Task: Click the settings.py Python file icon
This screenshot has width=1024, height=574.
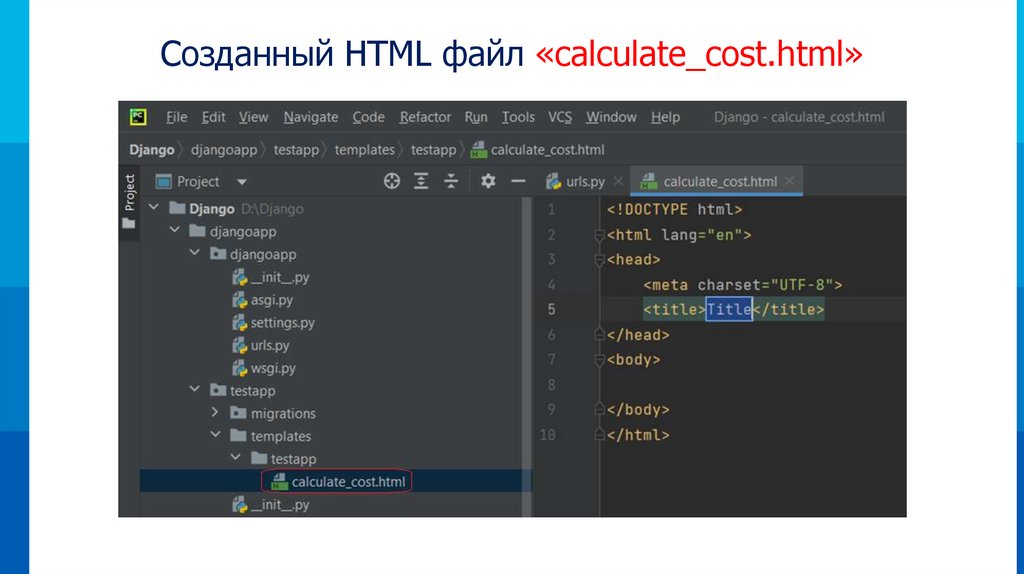Action: coord(240,323)
